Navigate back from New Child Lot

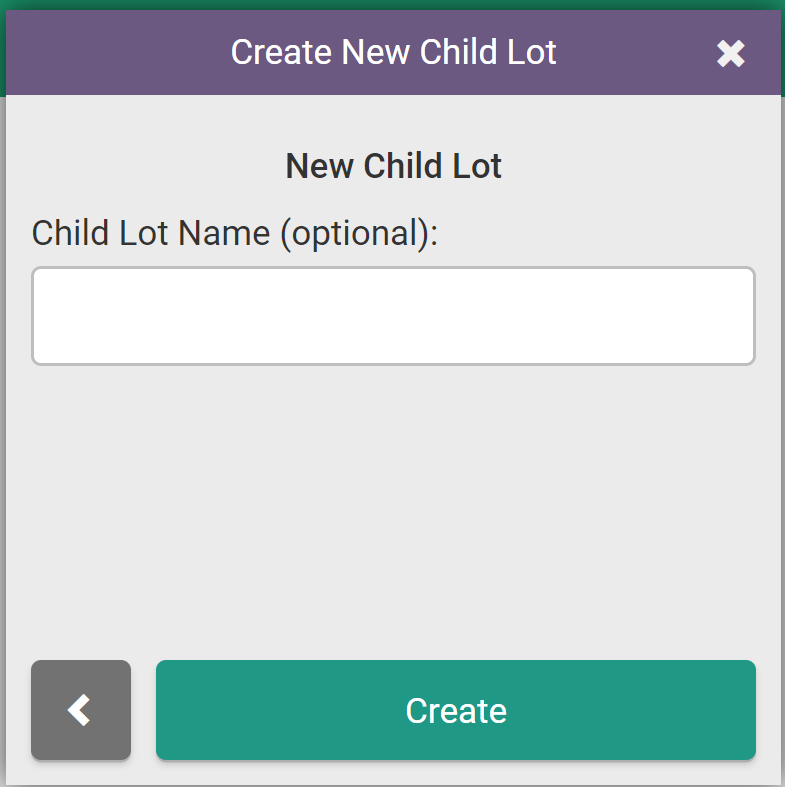point(81,710)
